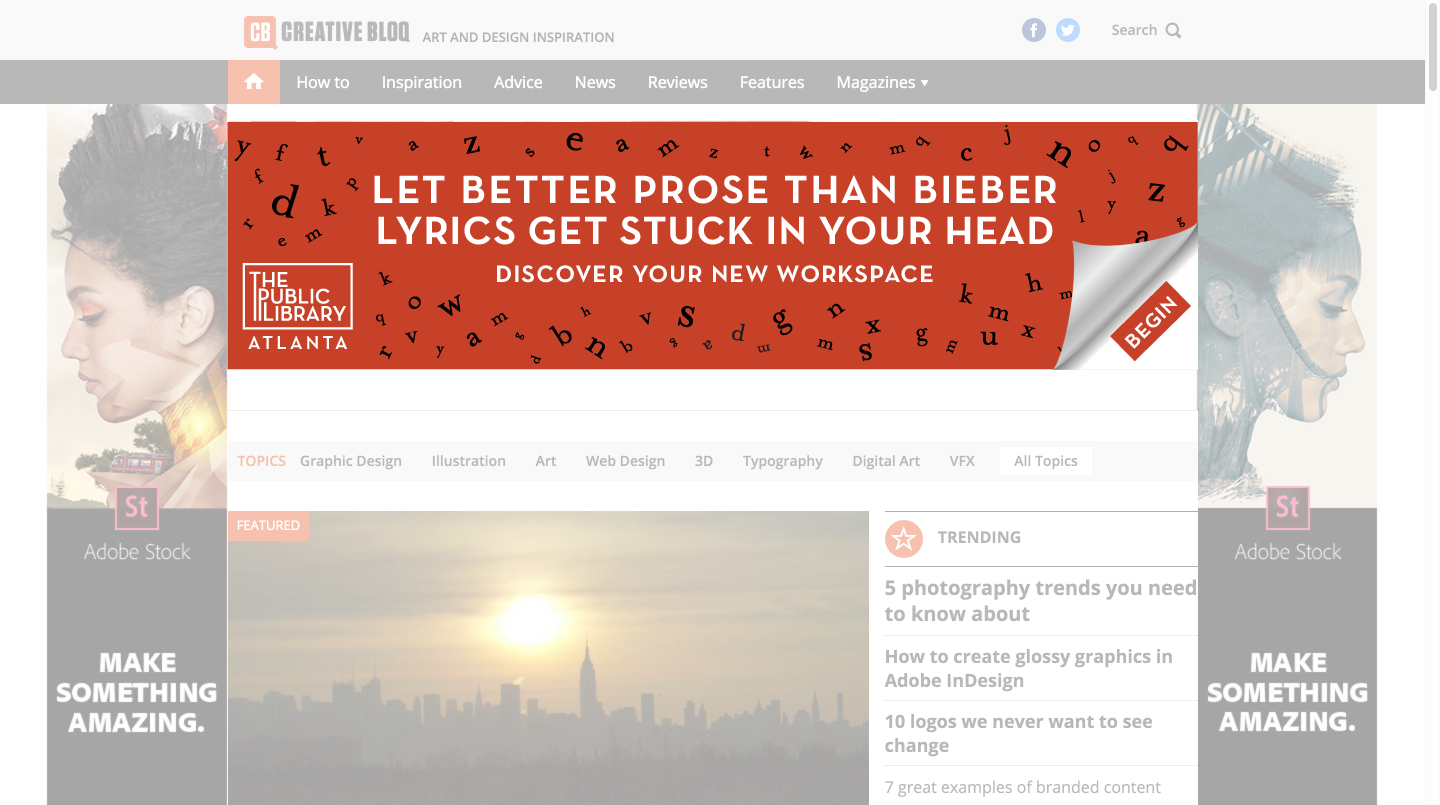This screenshot has width=1440, height=805.
Task: Click the featured skyline sunset image
Action: (548, 658)
